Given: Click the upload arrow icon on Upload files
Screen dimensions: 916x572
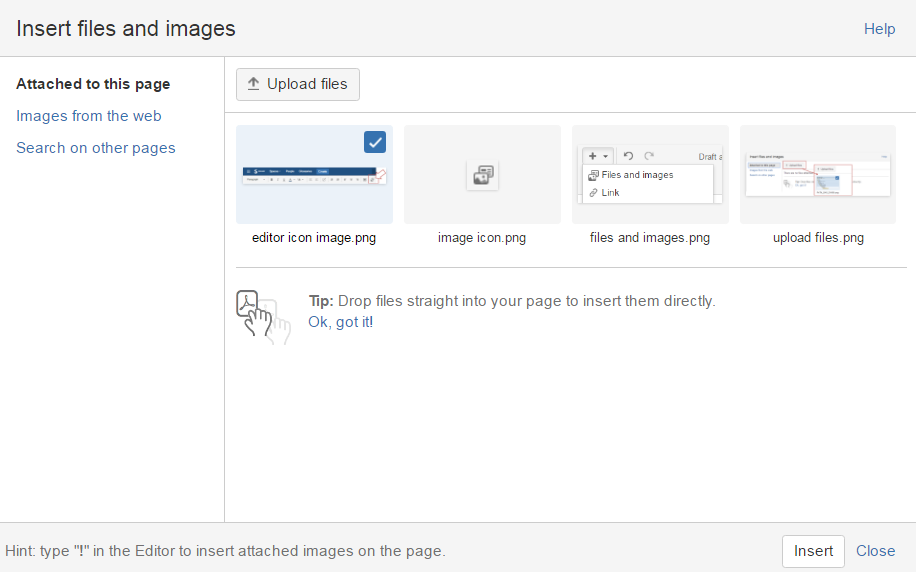Looking at the screenshot, I should pyautogui.click(x=253, y=84).
